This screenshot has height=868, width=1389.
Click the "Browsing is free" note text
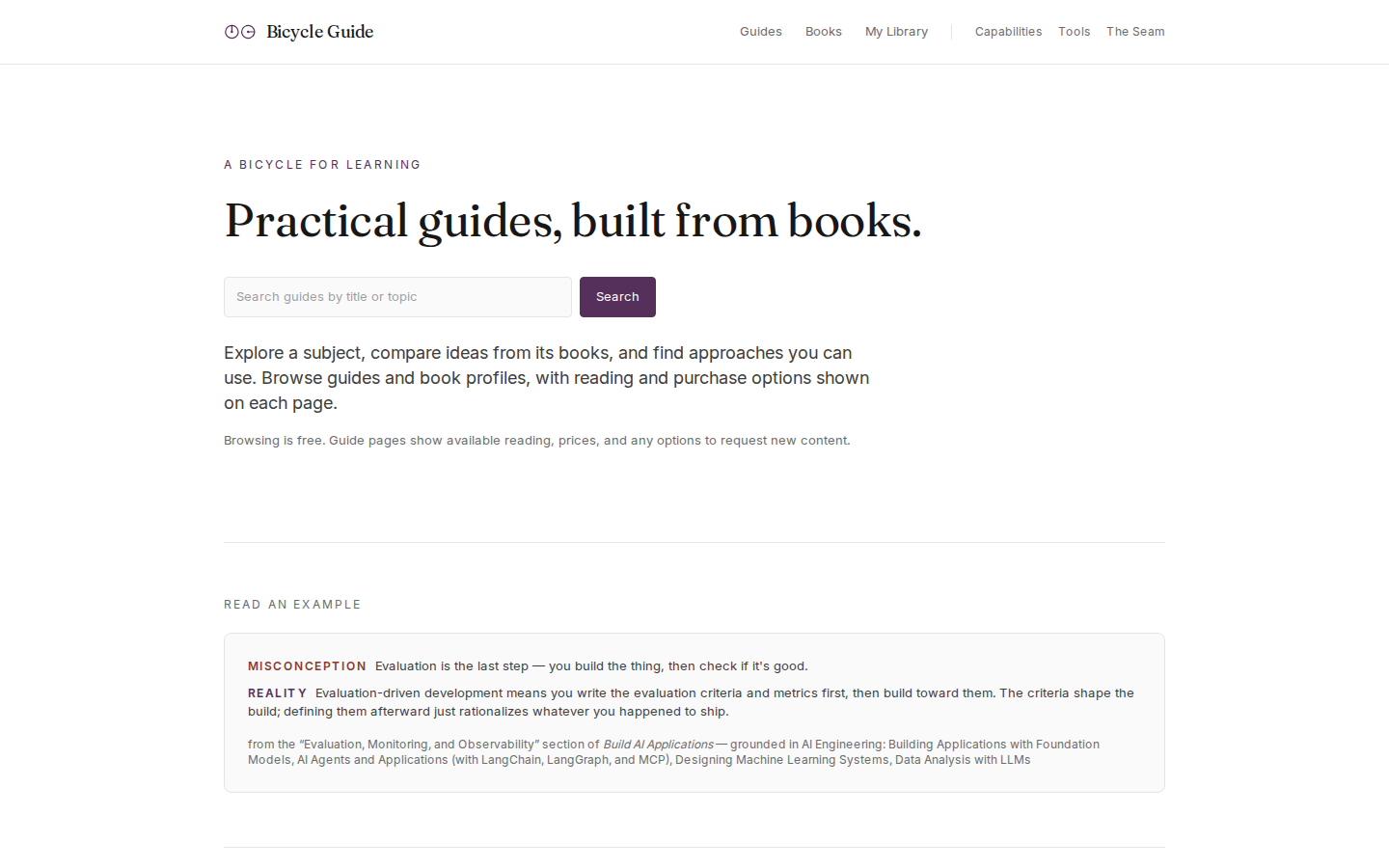click(537, 441)
